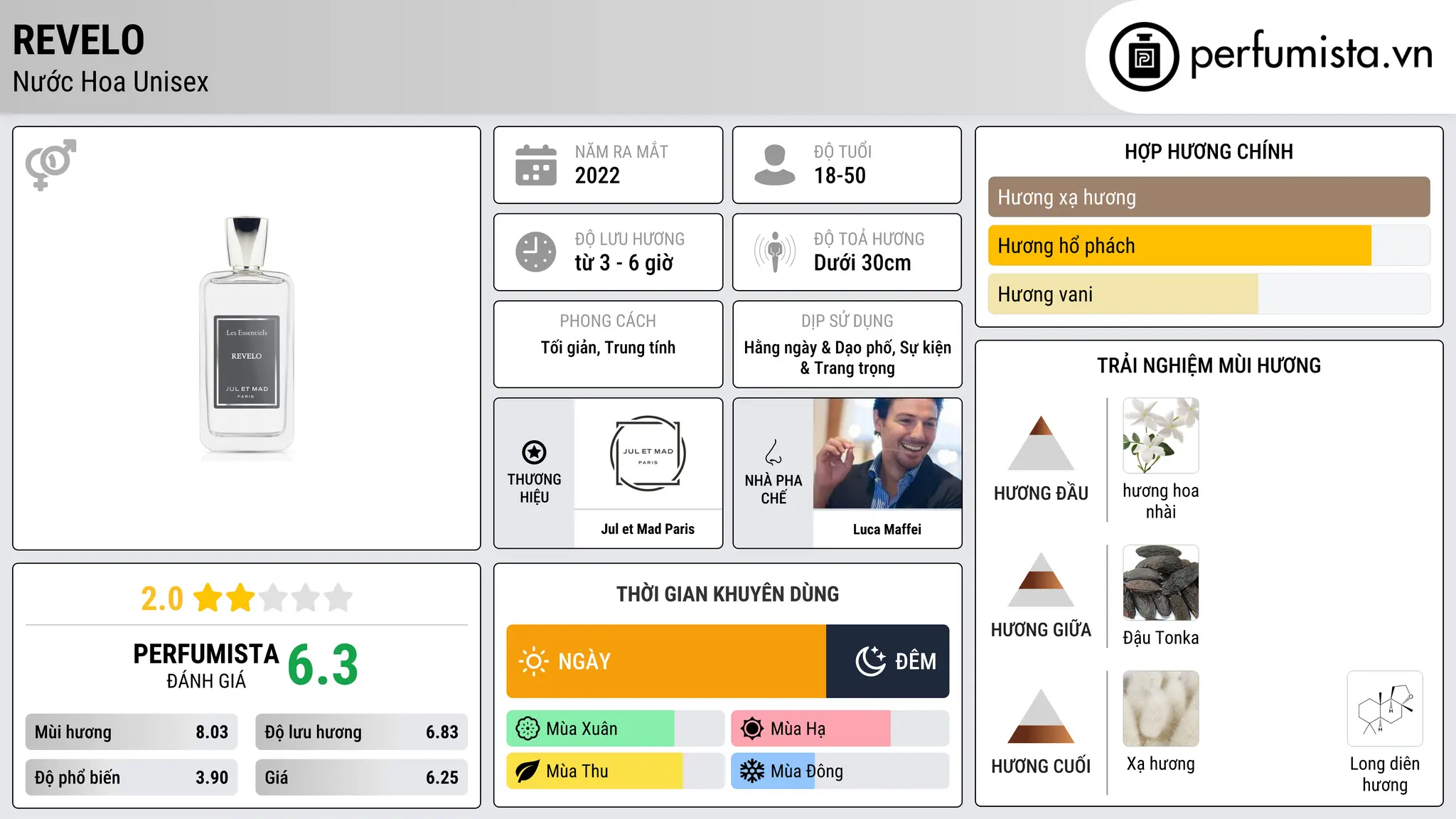
Task: Click the pyramid icon above HƯƠNG GIỮA
Action: point(1042,579)
